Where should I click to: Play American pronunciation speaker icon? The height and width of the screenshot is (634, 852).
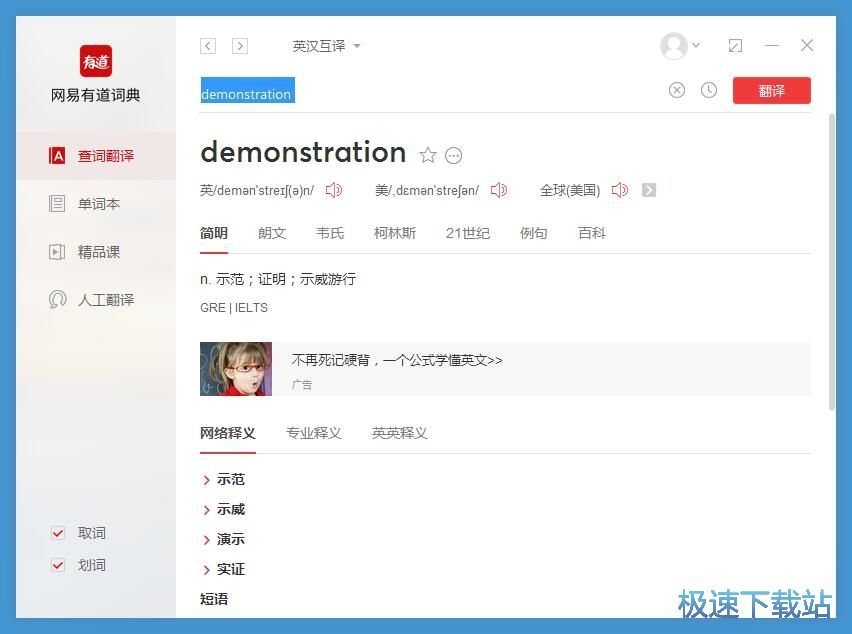pos(498,190)
